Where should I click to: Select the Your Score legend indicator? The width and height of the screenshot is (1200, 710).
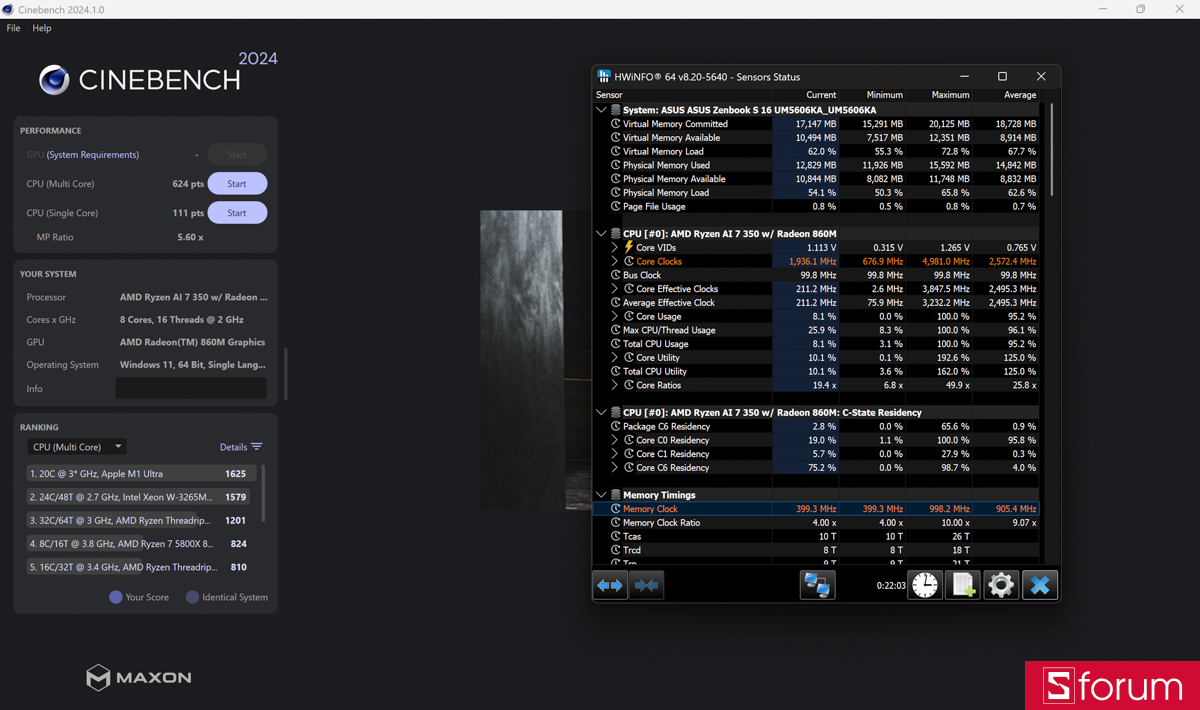pyautogui.click(x=116, y=597)
